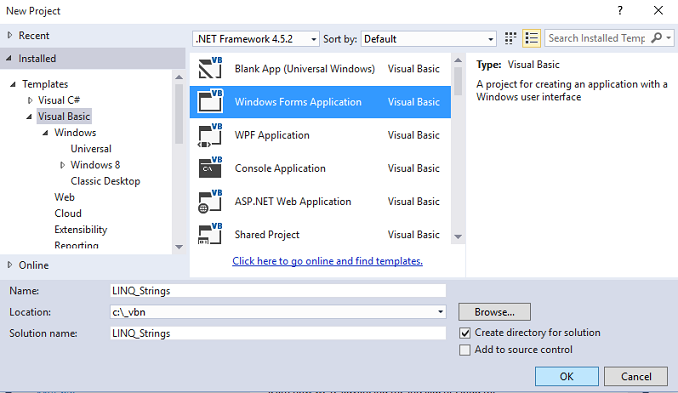Select the Extensibility tree item

pos(81,230)
